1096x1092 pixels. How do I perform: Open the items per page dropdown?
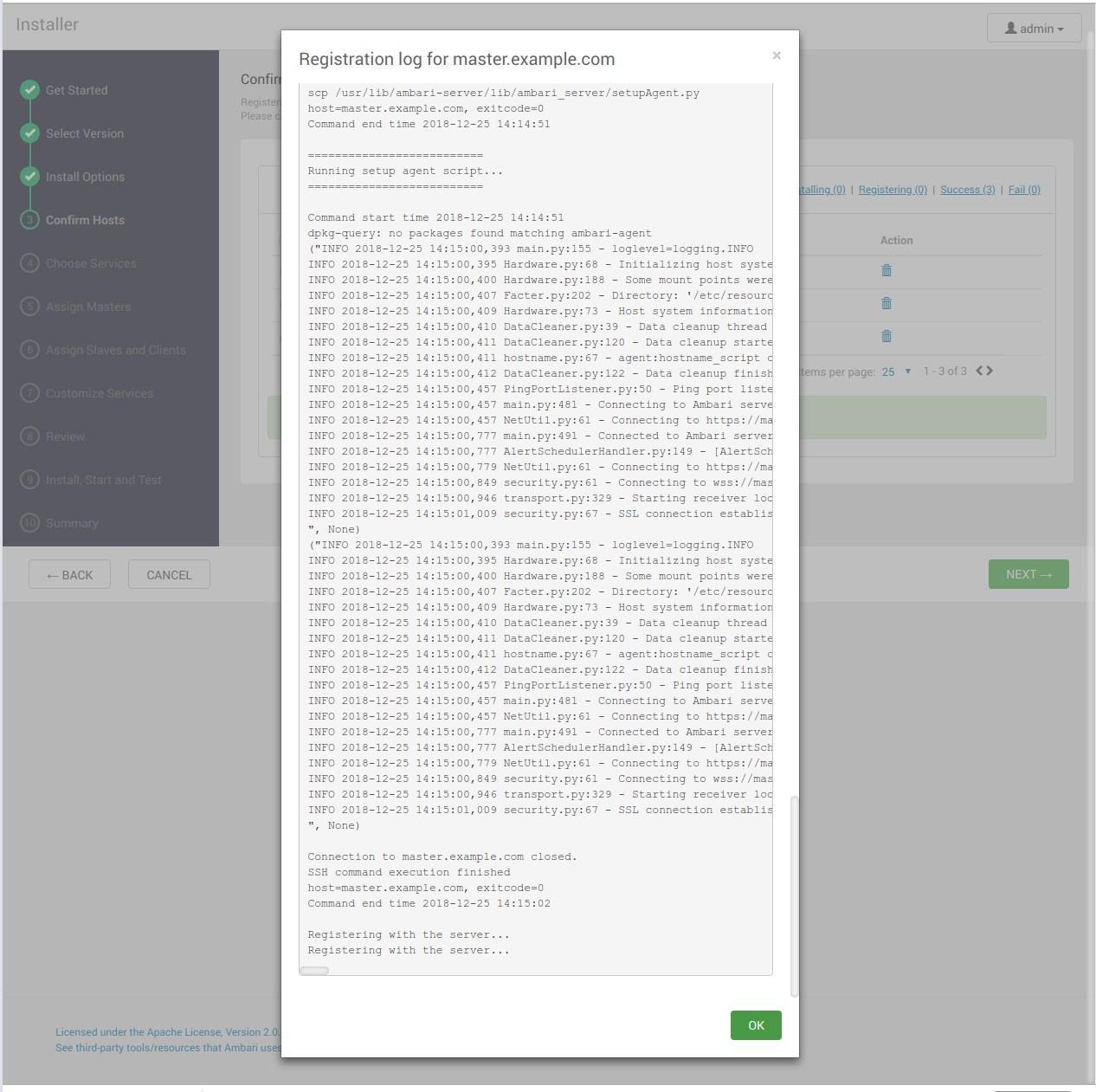point(896,372)
